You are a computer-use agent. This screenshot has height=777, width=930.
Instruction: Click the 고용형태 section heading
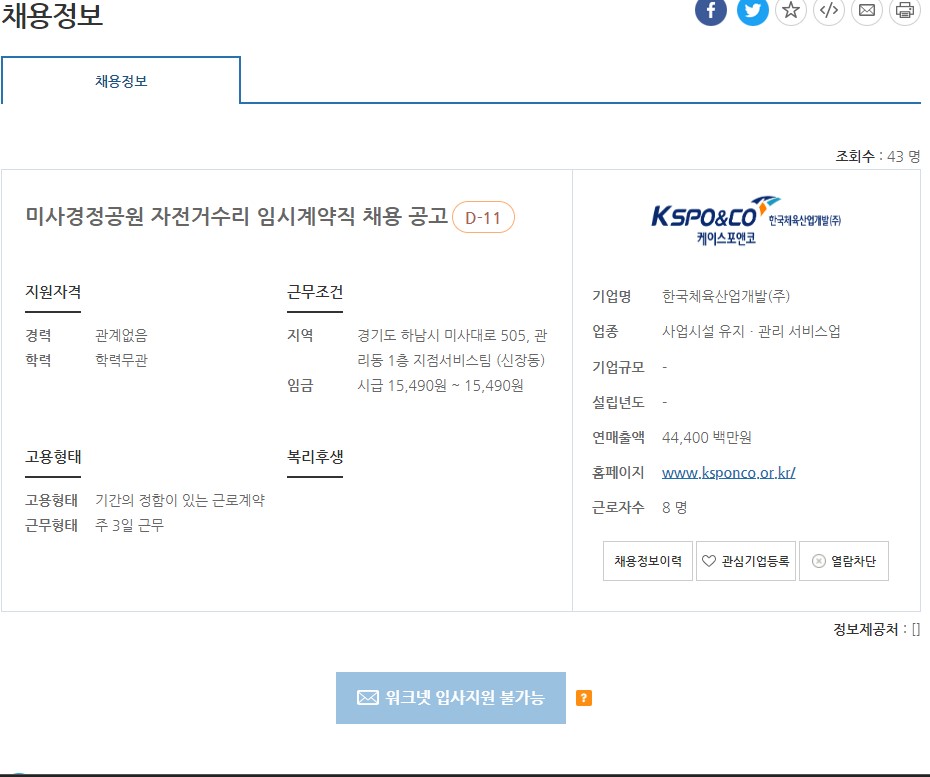click(53, 457)
